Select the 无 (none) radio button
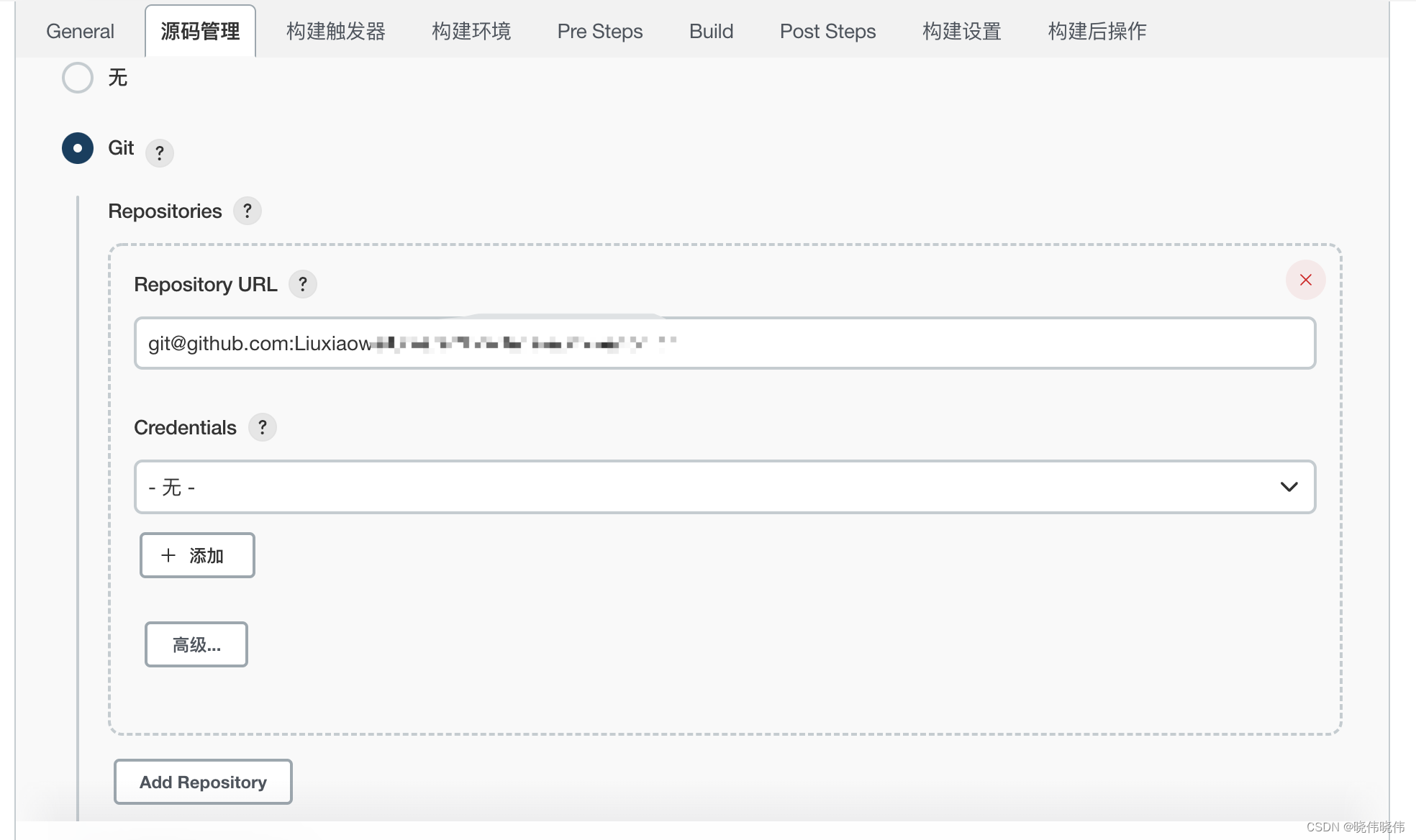Viewport: 1416px width, 840px height. (x=78, y=78)
